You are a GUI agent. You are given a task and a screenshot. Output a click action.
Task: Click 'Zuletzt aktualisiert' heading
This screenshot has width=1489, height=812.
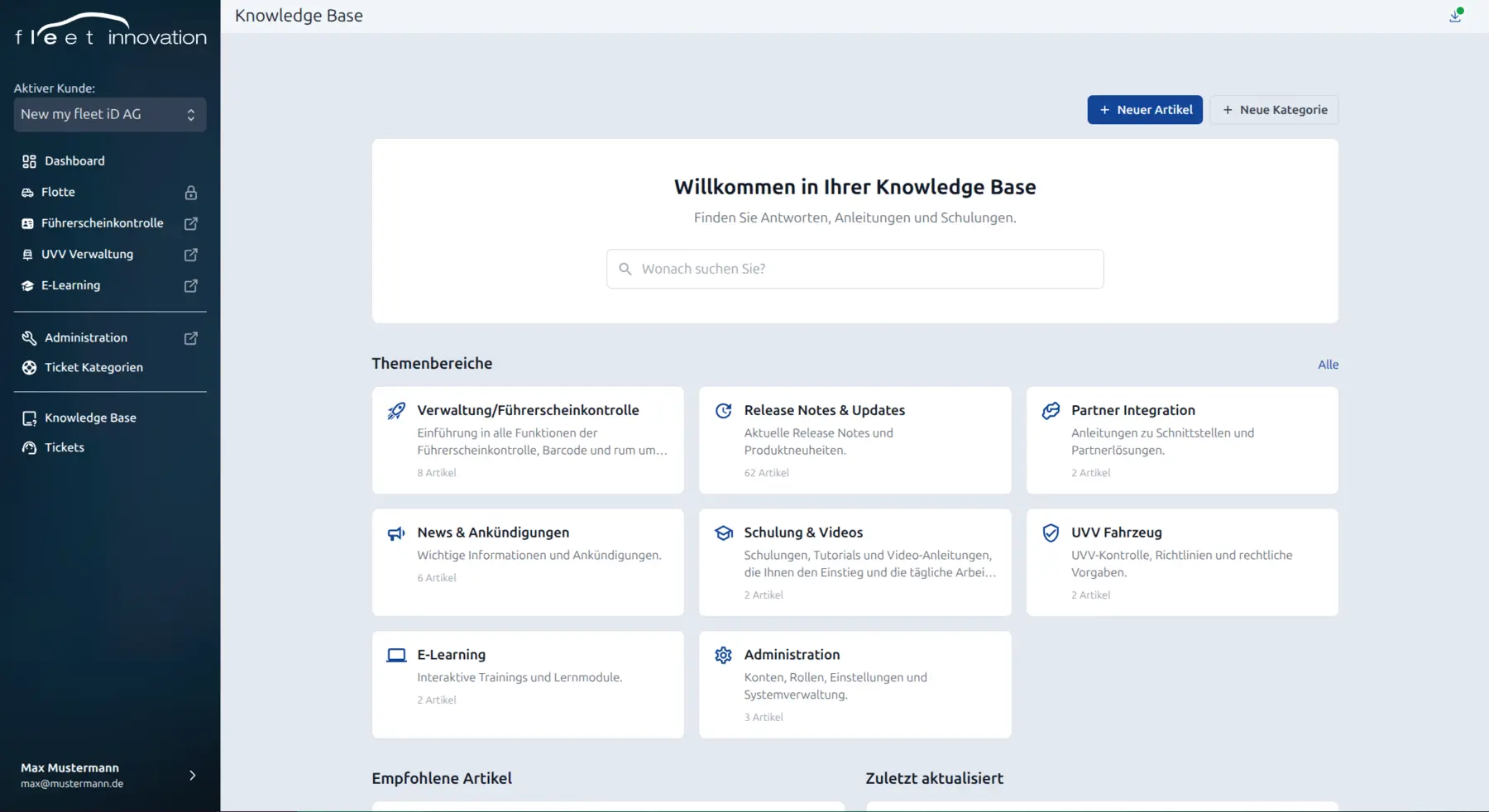(934, 778)
